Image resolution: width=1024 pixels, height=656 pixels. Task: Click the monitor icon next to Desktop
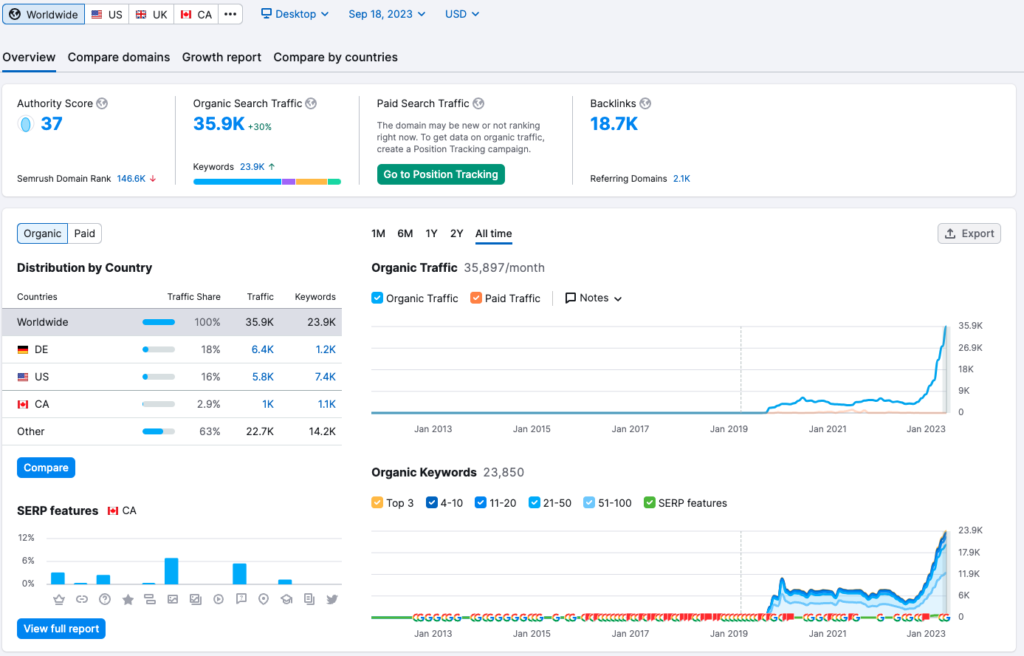266,14
